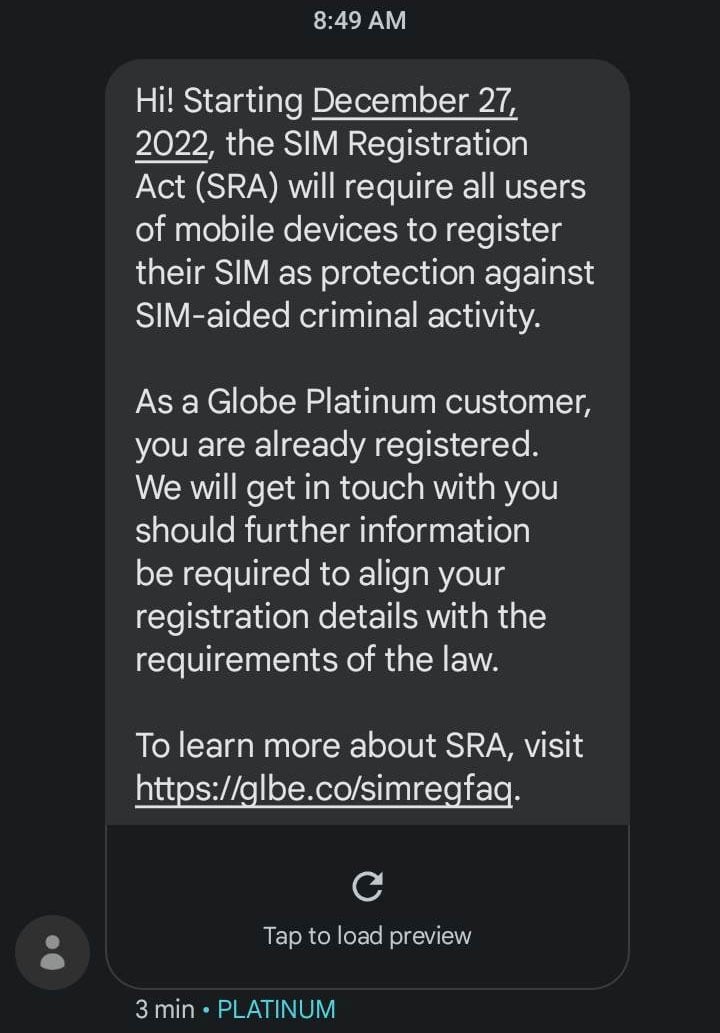Viewport: 720px width, 1033px height.
Task: Tap the '3 min' message timestamp
Action: coord(165,1009)
